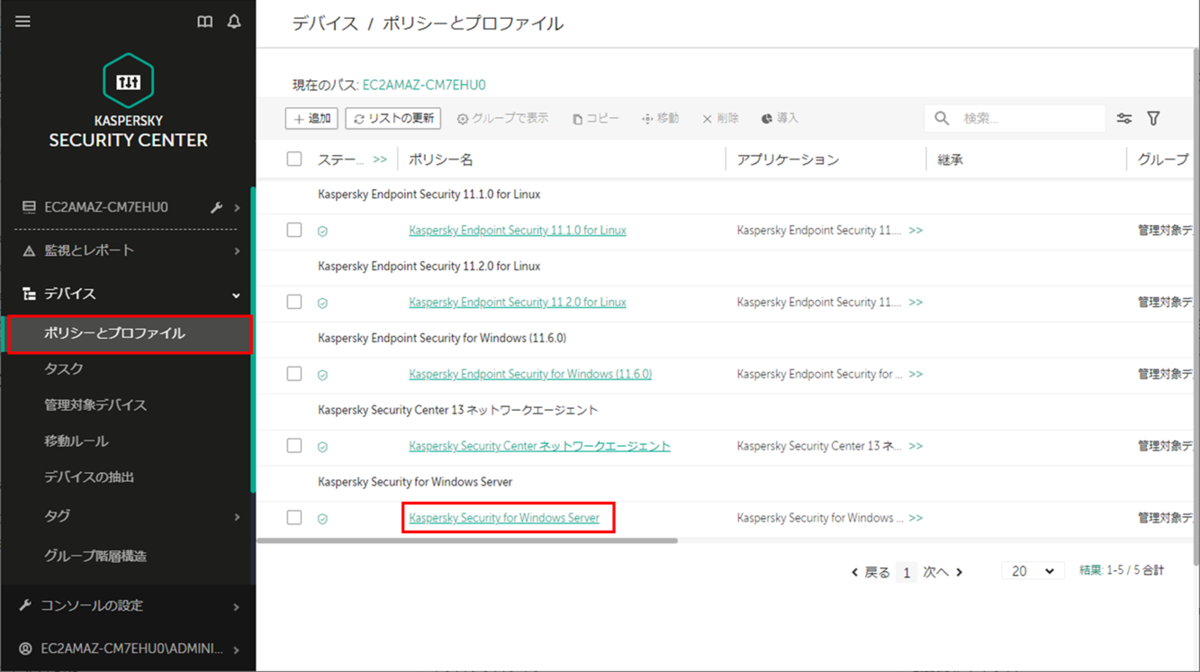The width and height of the screenshot is (1200, 672).
Task: Open the filter icon next to search field
Action: coord(1154,117)
